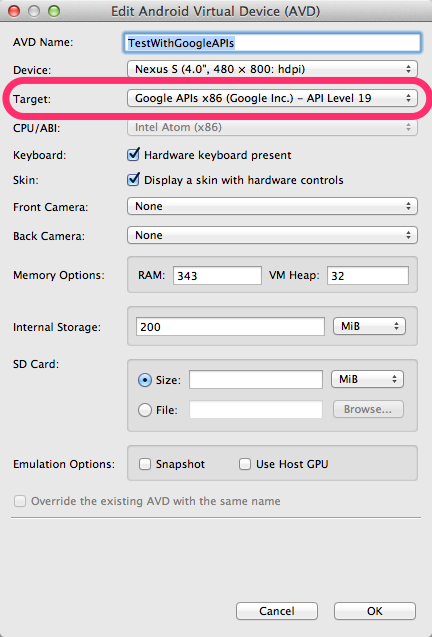Open SD Card MiB unit dropdown
This screenshot has height=637, width=432.
pyautogui.click(x=367, y=379)
